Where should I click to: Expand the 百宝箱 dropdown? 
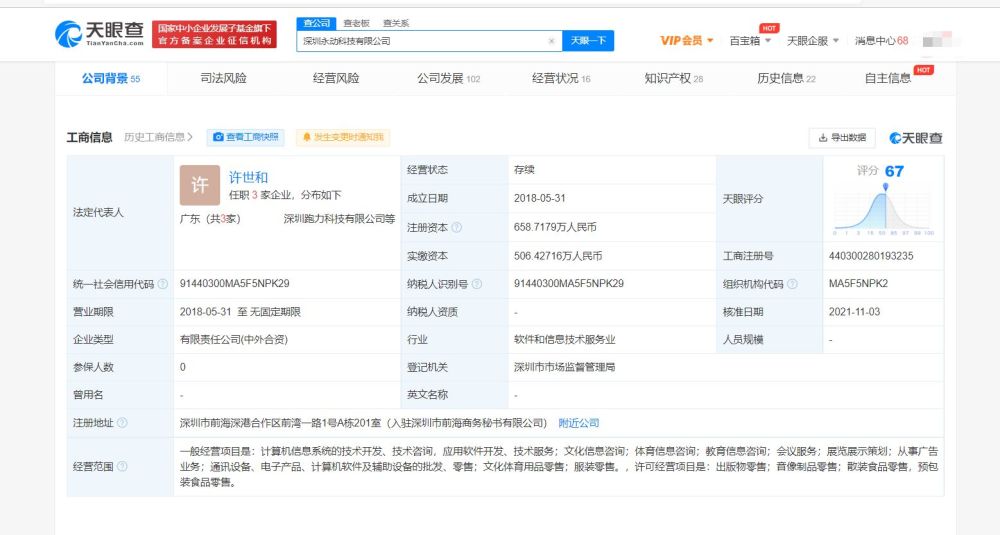tap(750, 41)
